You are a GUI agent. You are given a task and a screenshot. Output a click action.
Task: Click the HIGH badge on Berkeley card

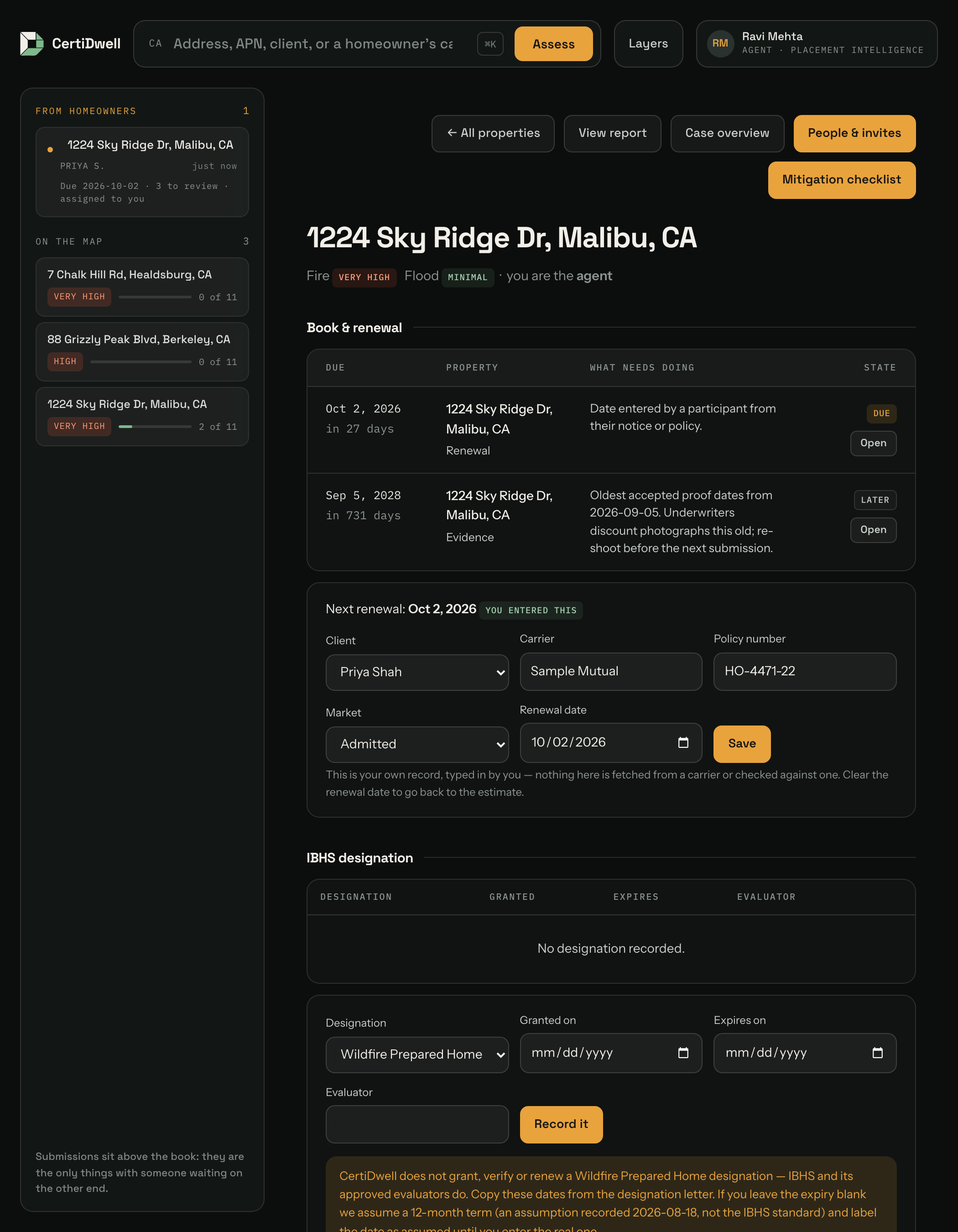(65, 361)
